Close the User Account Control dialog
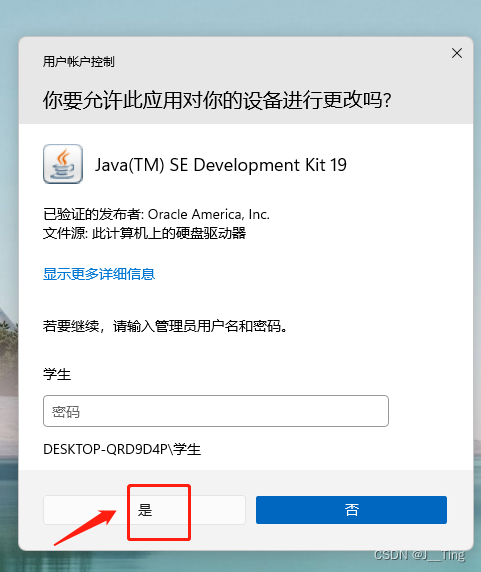 pos(457,53)
